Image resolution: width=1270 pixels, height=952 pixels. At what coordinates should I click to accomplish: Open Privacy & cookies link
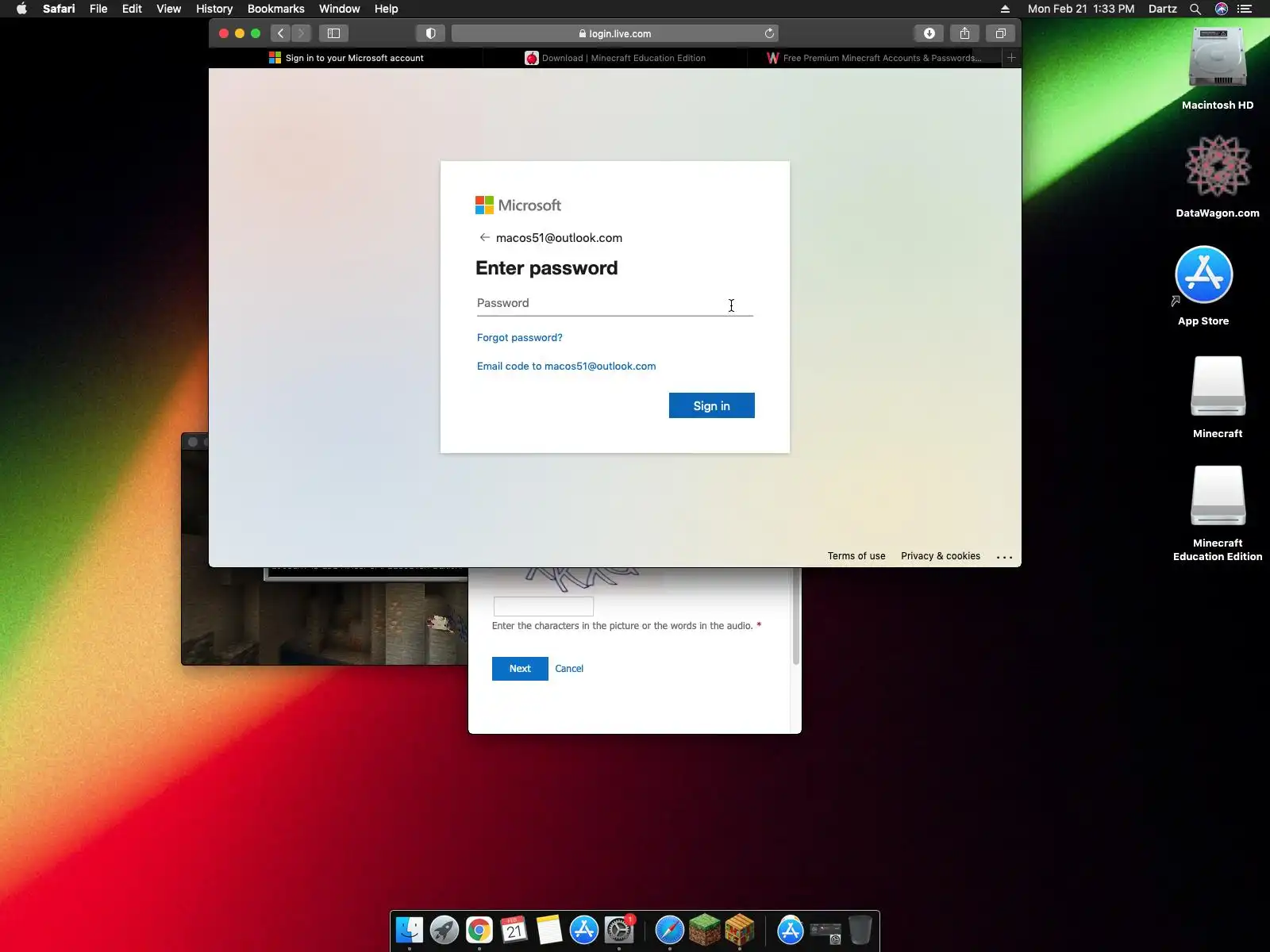(x=941, y=556)
